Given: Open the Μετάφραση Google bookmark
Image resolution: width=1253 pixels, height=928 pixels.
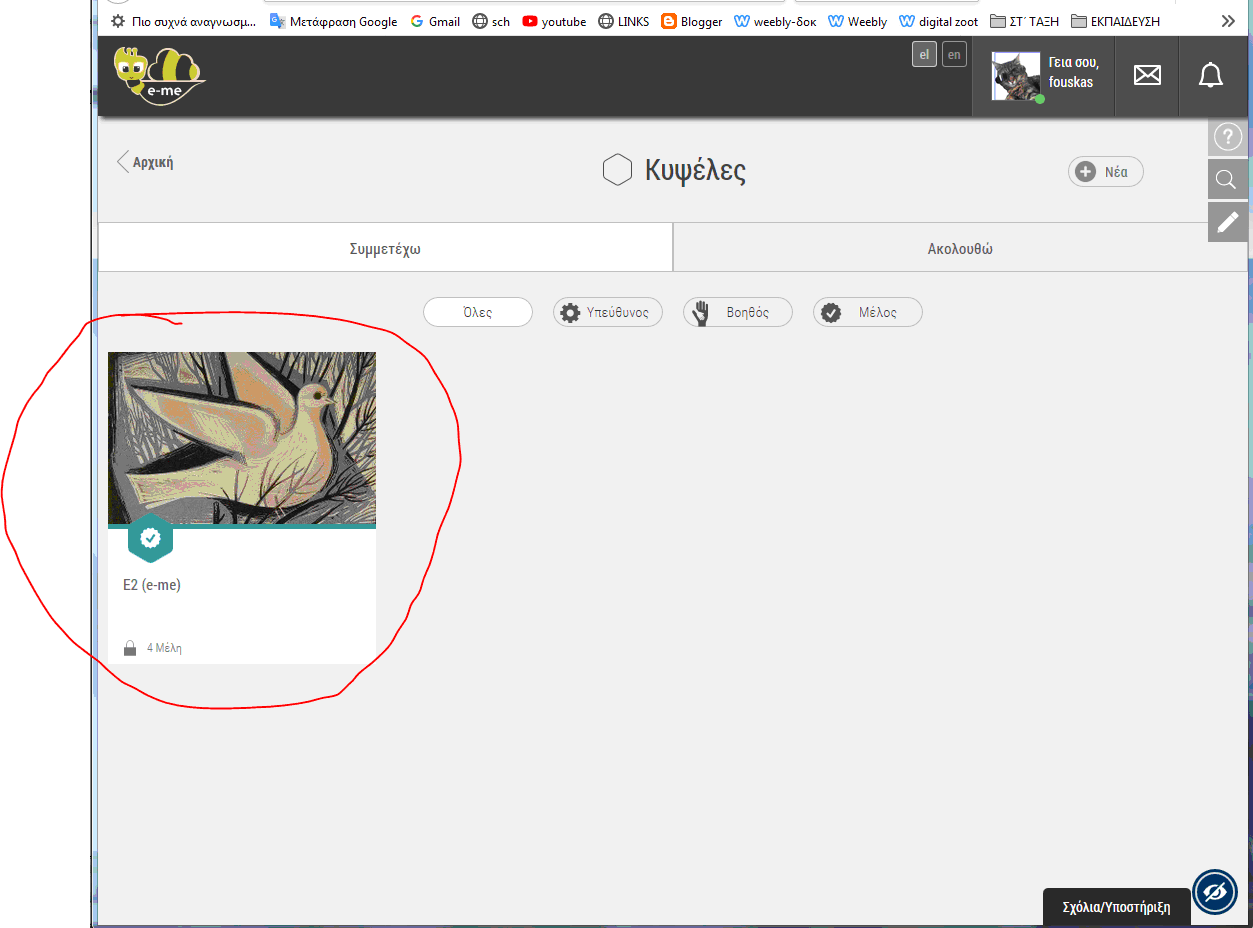Looking at the screenshot, I should pyautogui.click(x=334, y=21).
